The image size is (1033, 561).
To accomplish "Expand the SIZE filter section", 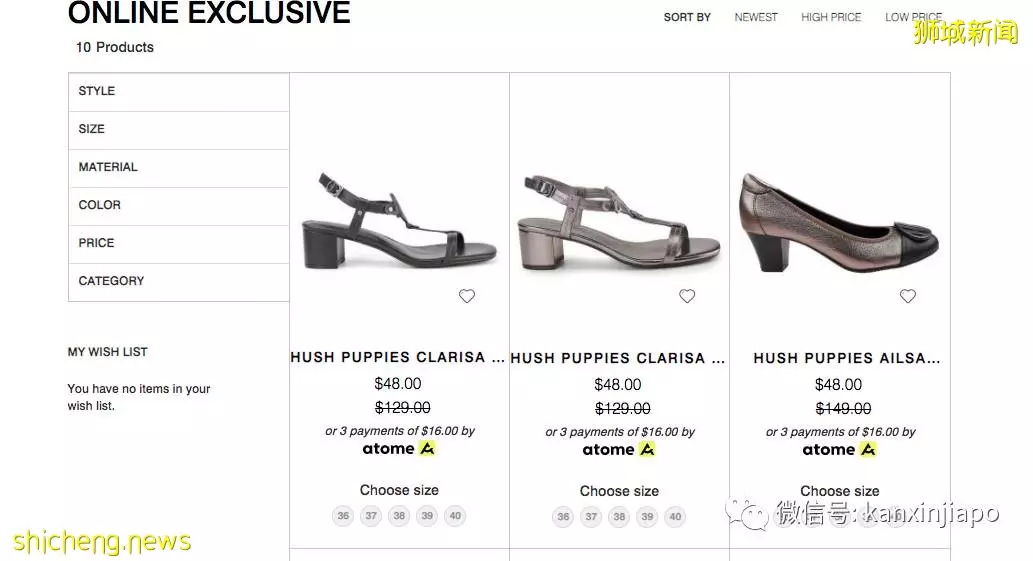I will point(179,130).
